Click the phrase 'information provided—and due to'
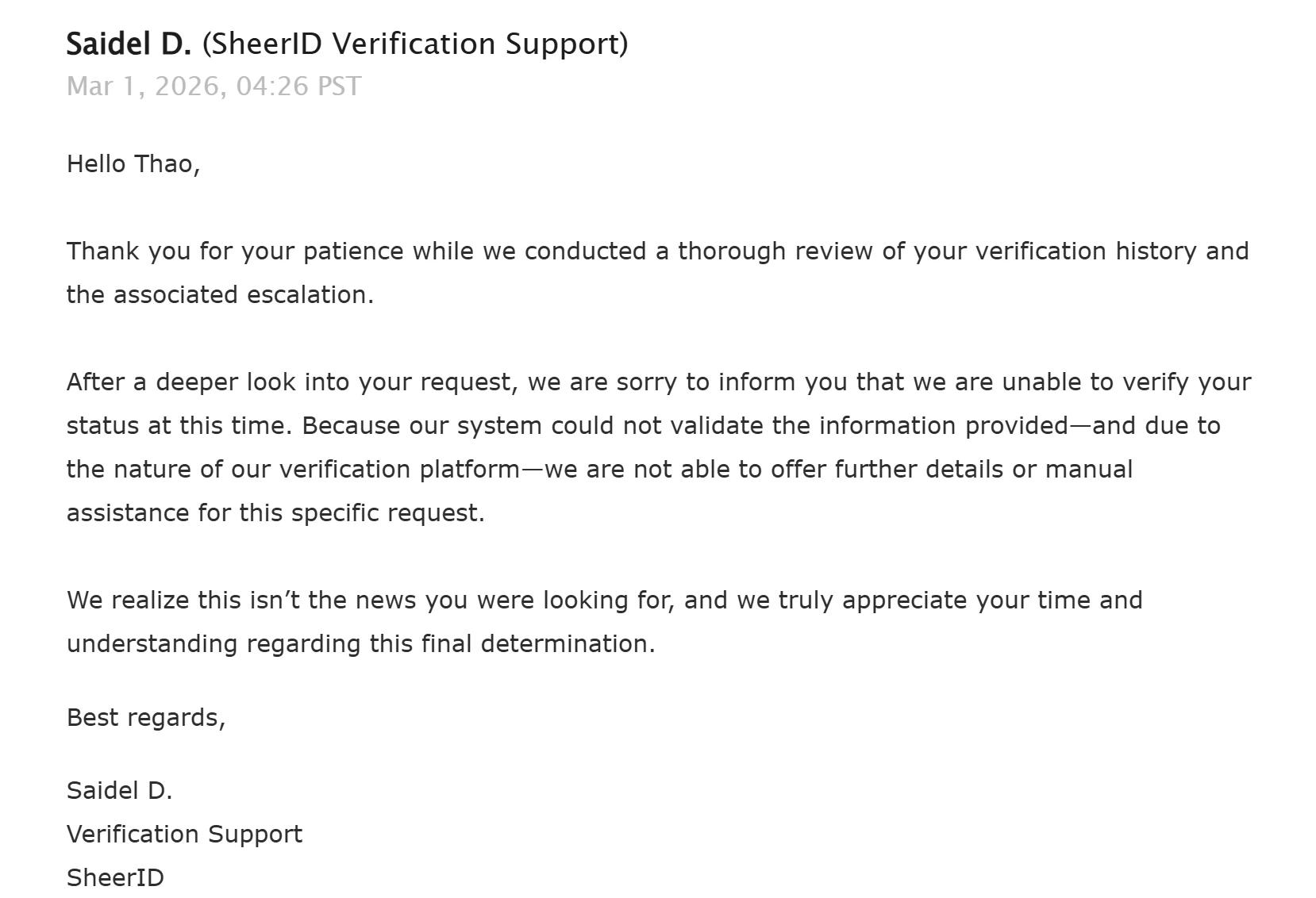 (x=1020, y=426)
